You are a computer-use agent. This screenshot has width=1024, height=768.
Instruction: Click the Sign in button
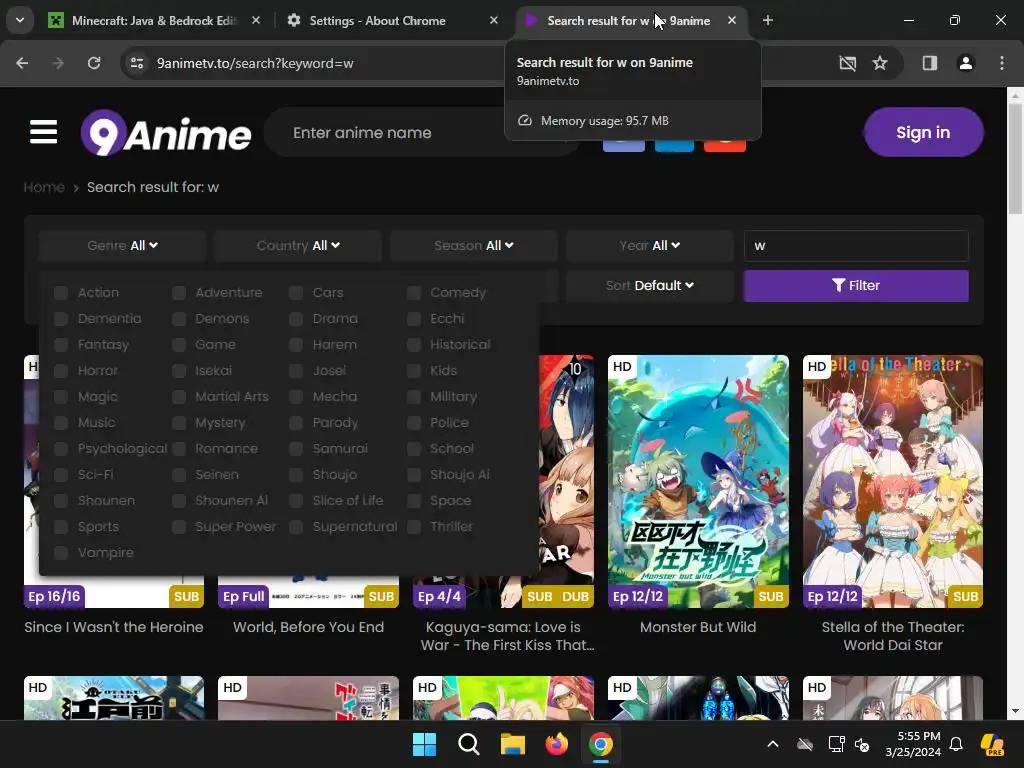click(x=923, y=133)
